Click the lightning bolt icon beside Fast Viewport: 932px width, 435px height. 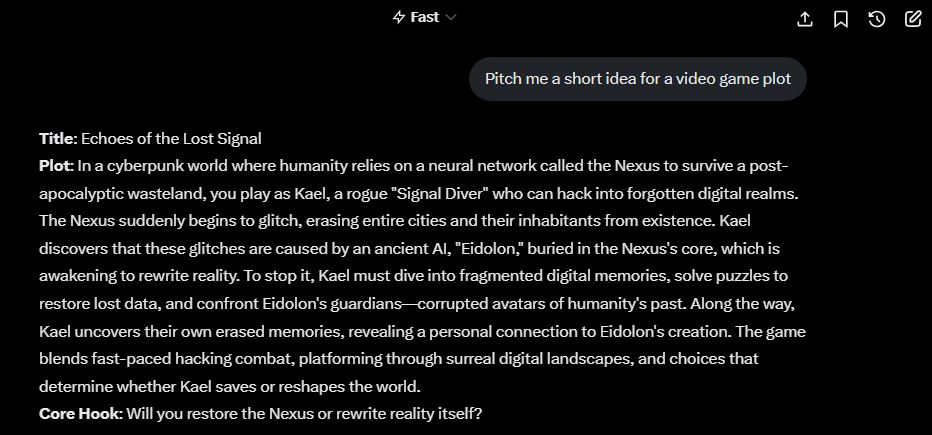pos(399,17)
